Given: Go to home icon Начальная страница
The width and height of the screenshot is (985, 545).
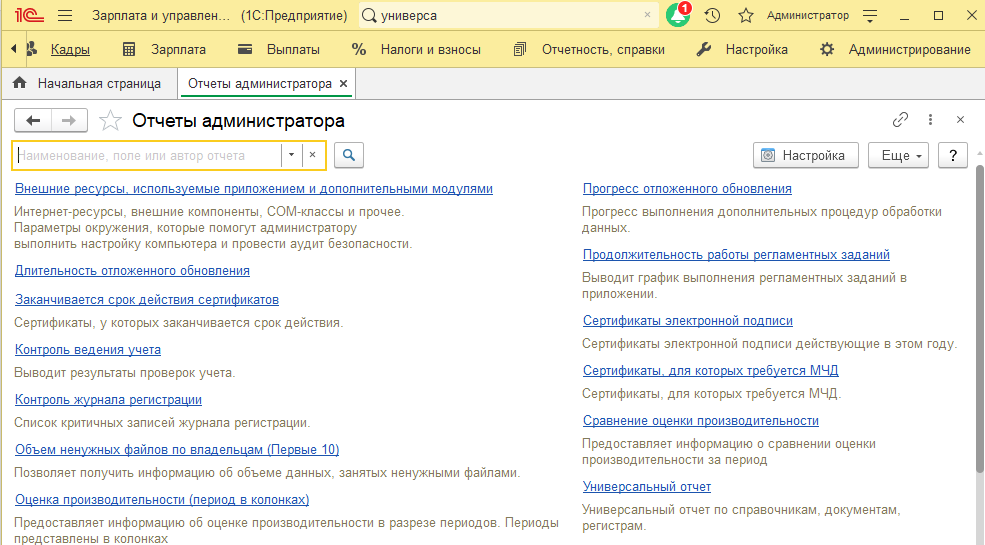Looking at the screenshot, I should coord(19,84).
